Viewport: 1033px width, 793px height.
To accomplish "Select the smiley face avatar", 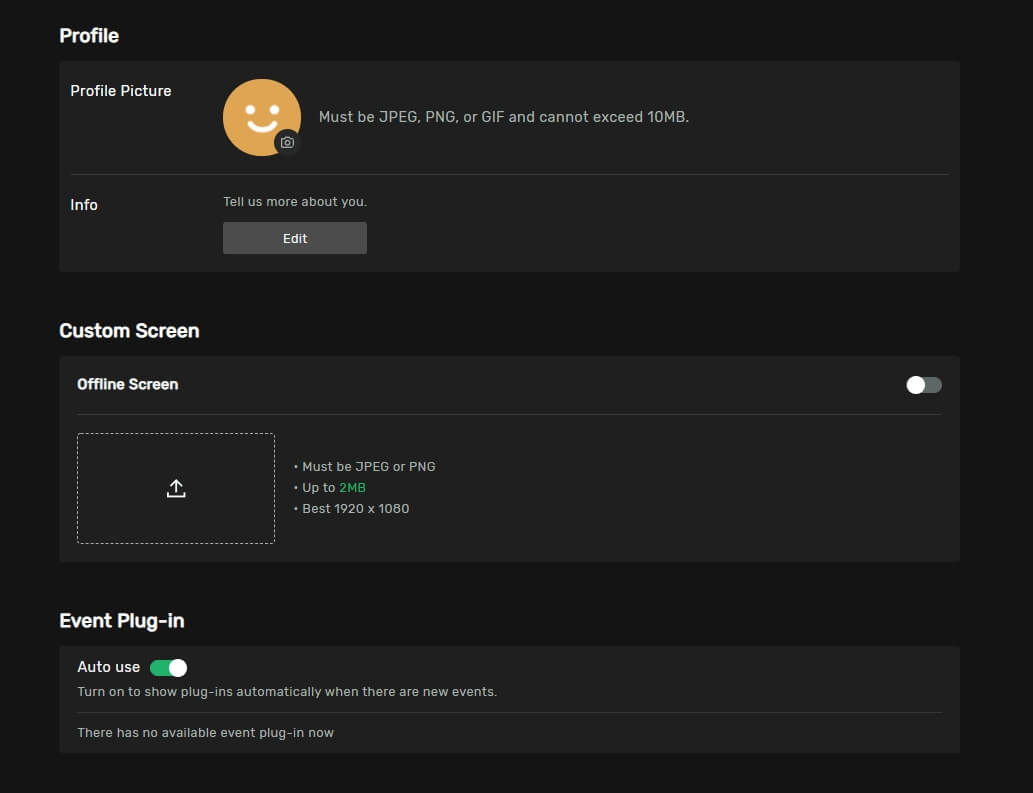I will point(259,114).
